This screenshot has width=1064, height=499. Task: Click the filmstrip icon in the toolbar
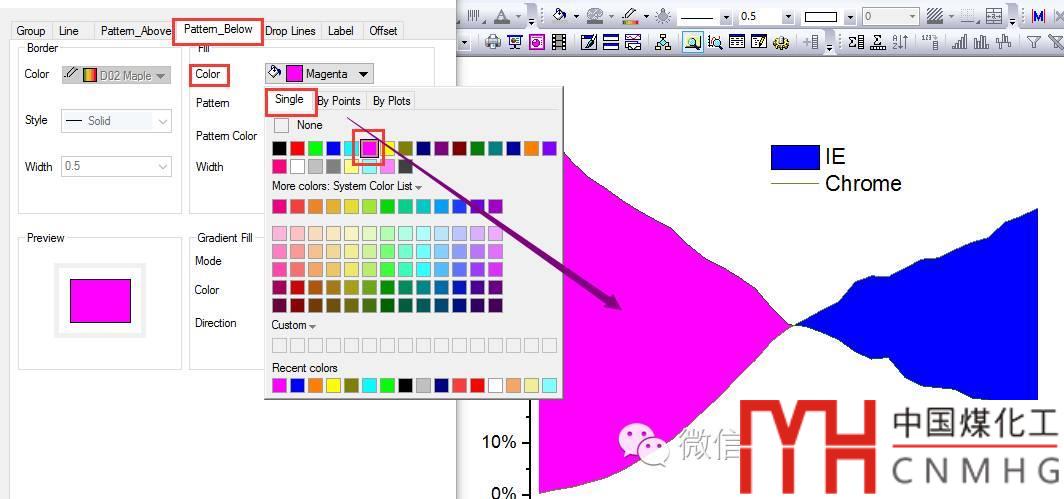[x=559, y=42]
